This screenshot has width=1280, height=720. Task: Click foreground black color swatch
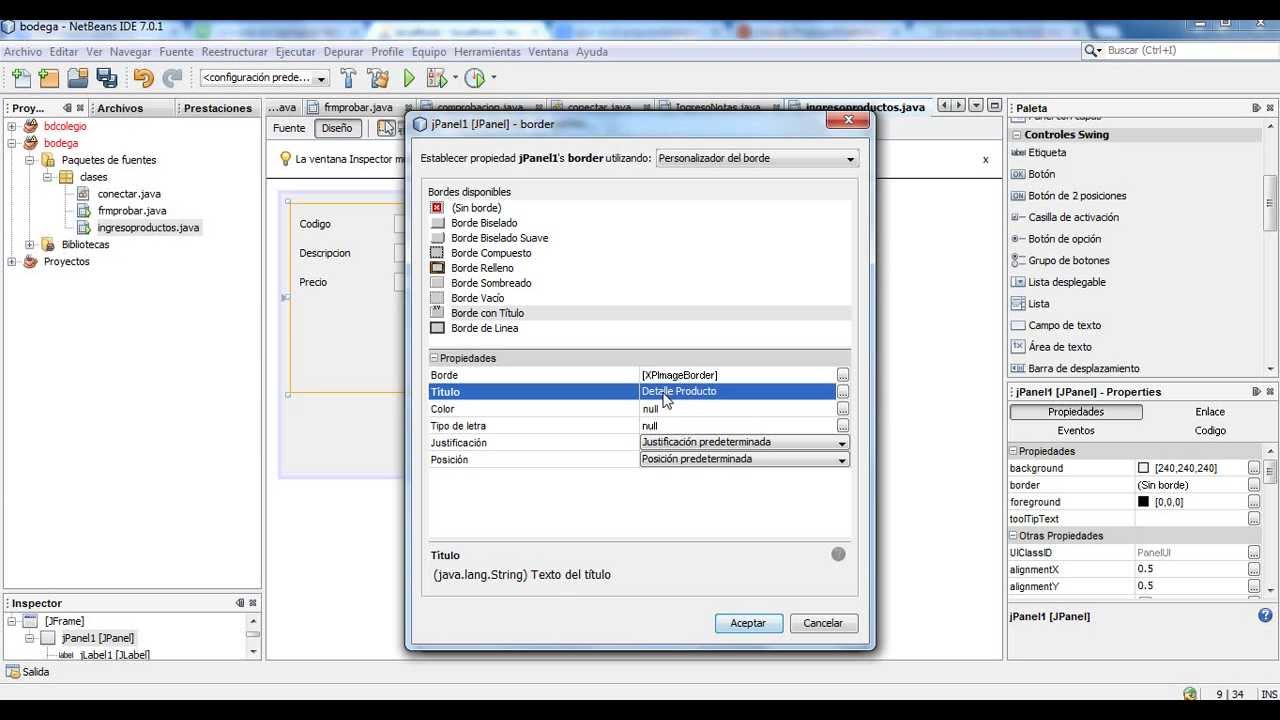pyautogui.click(x=1143, y=502)
